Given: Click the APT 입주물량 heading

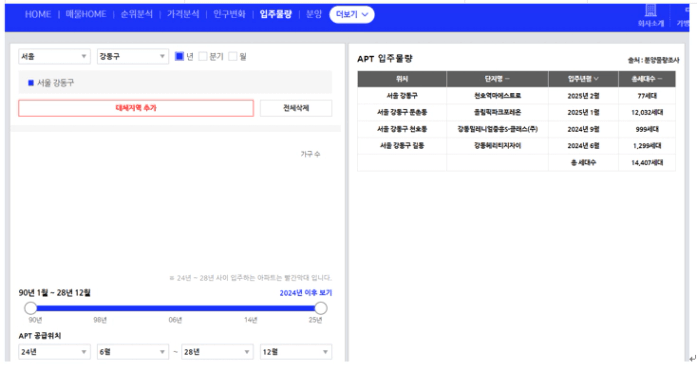Looking at the screenshot, I should point(385,59).
